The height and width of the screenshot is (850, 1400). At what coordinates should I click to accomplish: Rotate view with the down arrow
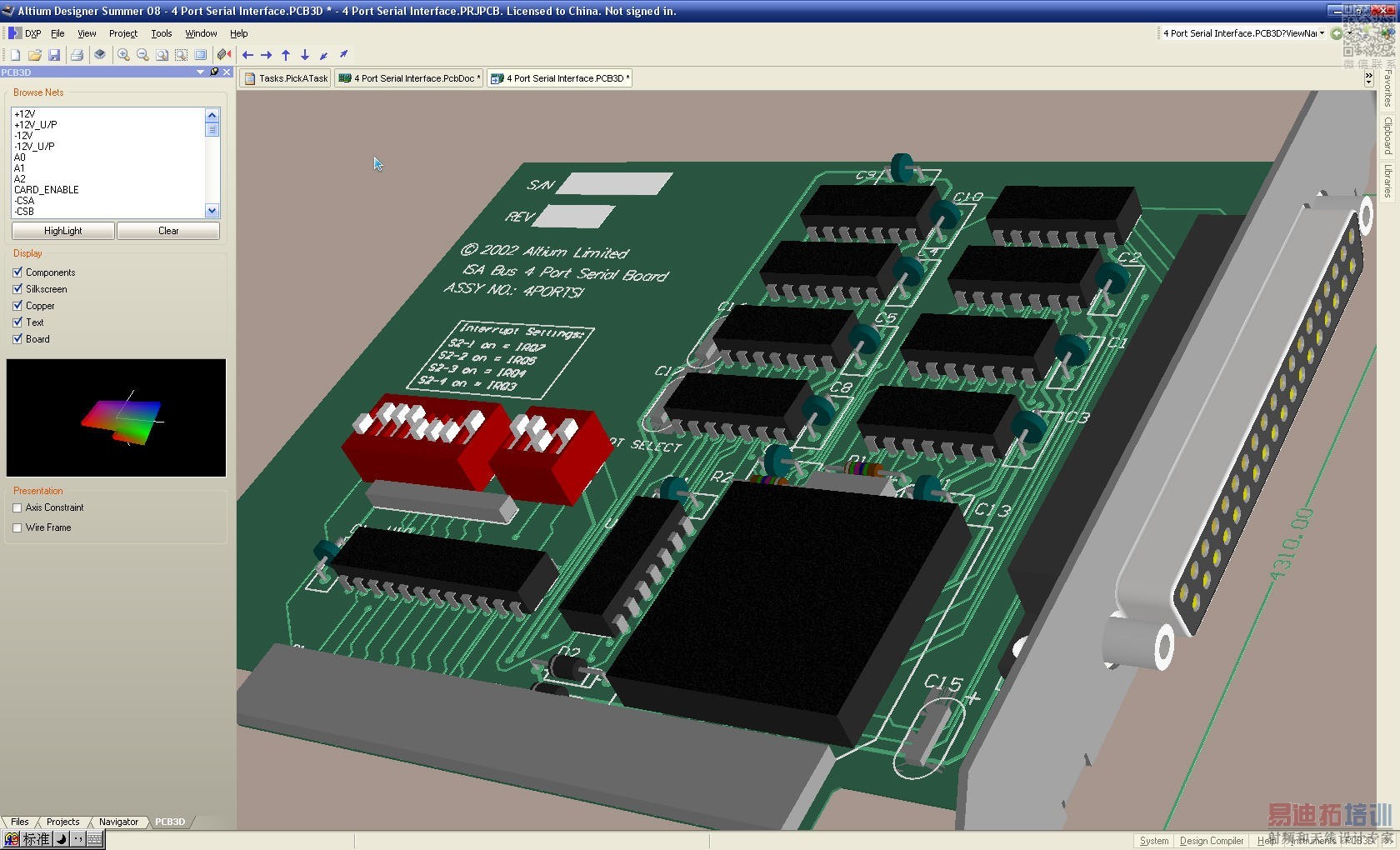[x=305, y=55]
